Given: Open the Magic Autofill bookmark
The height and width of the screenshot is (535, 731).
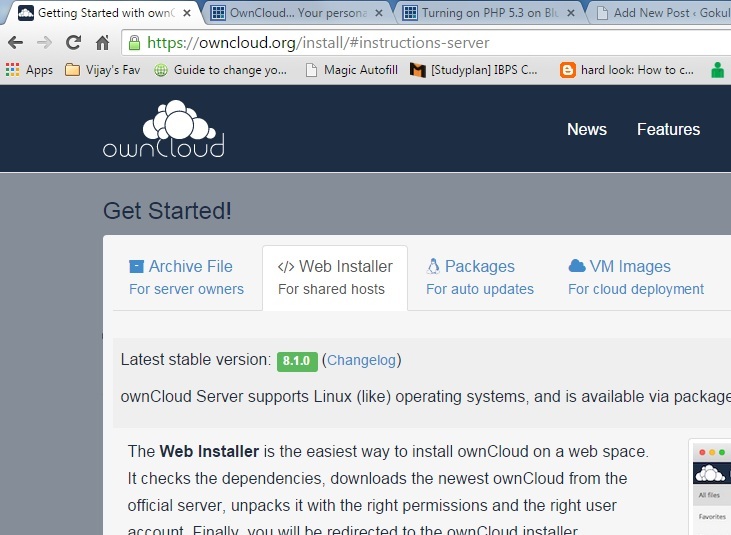Looking at the screenshot, I should click(352, 70).
